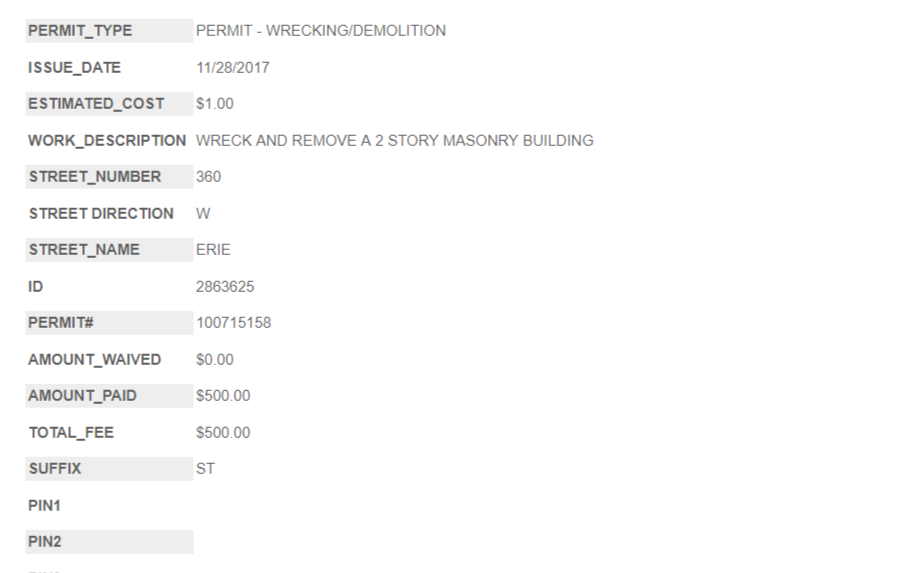Click the PERMIT_TYPE field label
This screenshot has height=573, width=912.
coord(80,31)
